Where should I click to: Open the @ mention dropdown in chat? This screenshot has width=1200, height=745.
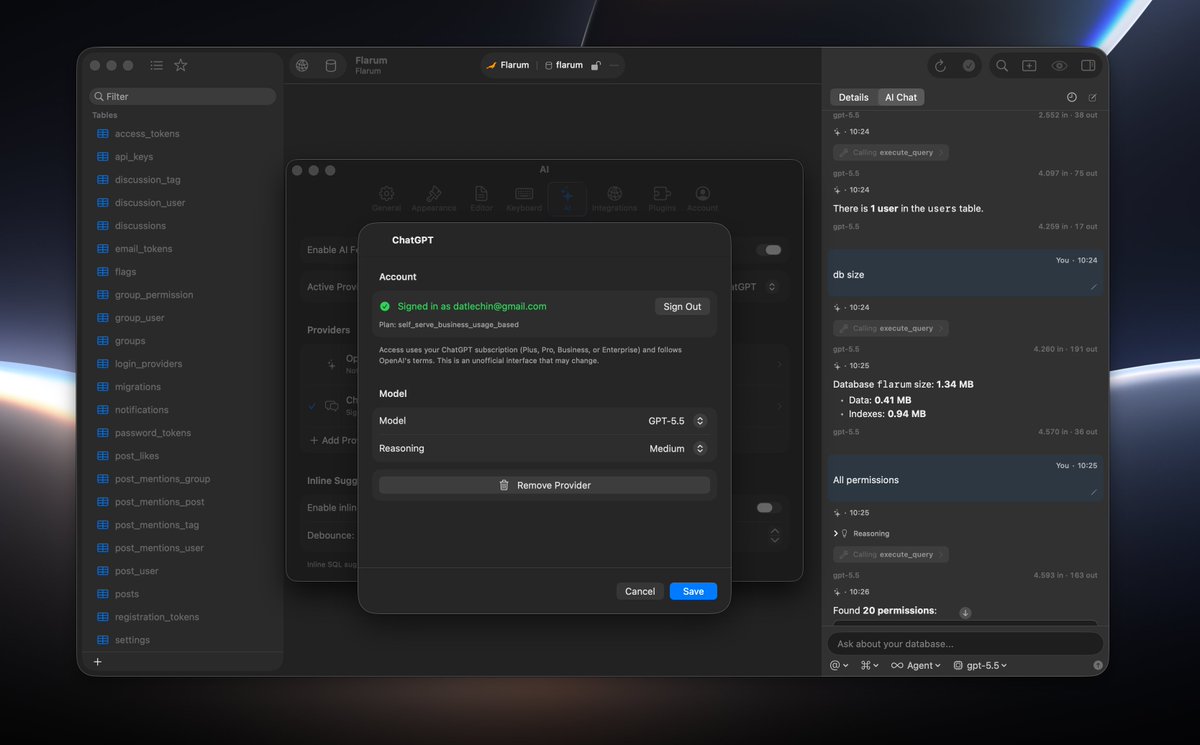point(838,665)
